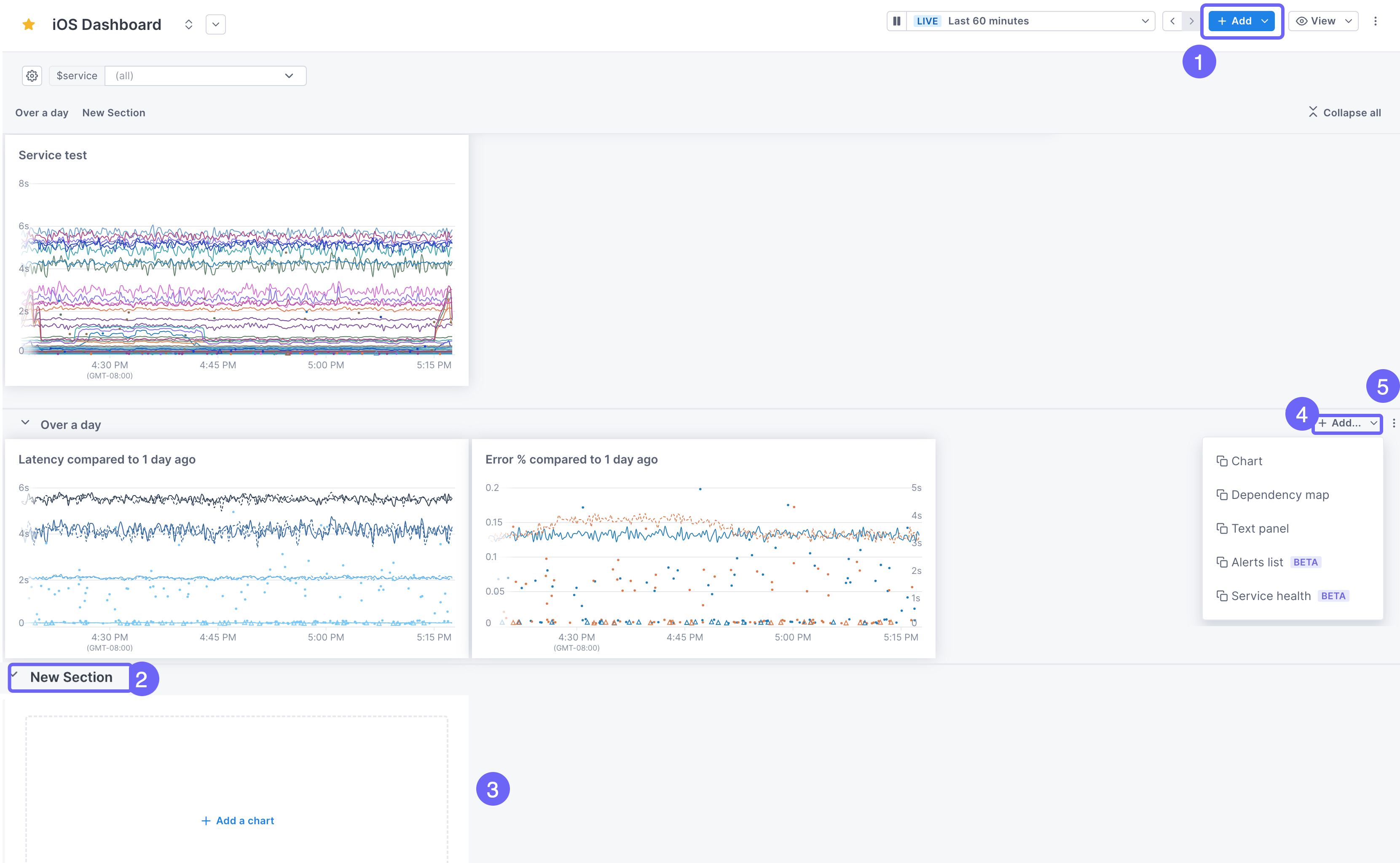Jump to New Section tab

(x=113, y=113)
